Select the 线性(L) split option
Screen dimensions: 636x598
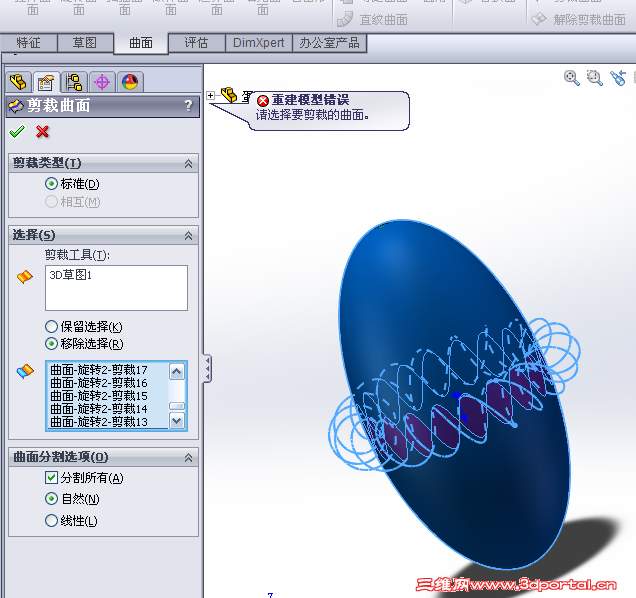(51, 521)
